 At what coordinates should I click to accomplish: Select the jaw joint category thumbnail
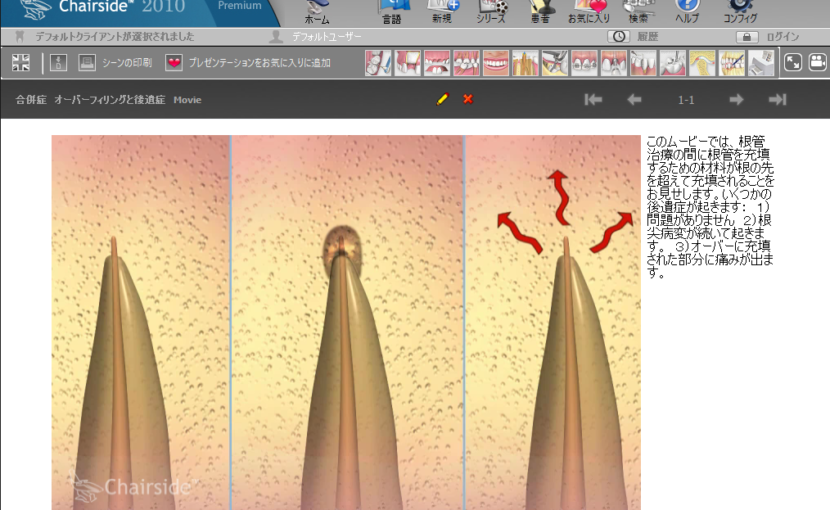(x=702, y=63)
